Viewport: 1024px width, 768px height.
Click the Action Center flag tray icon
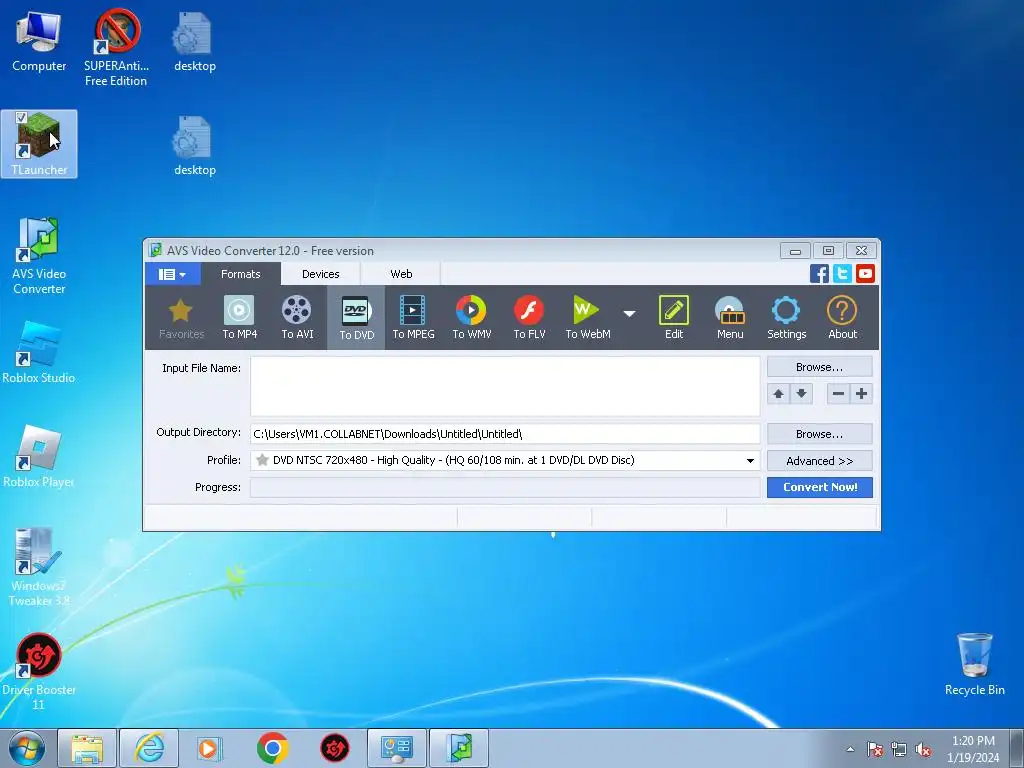click(874, 750)
